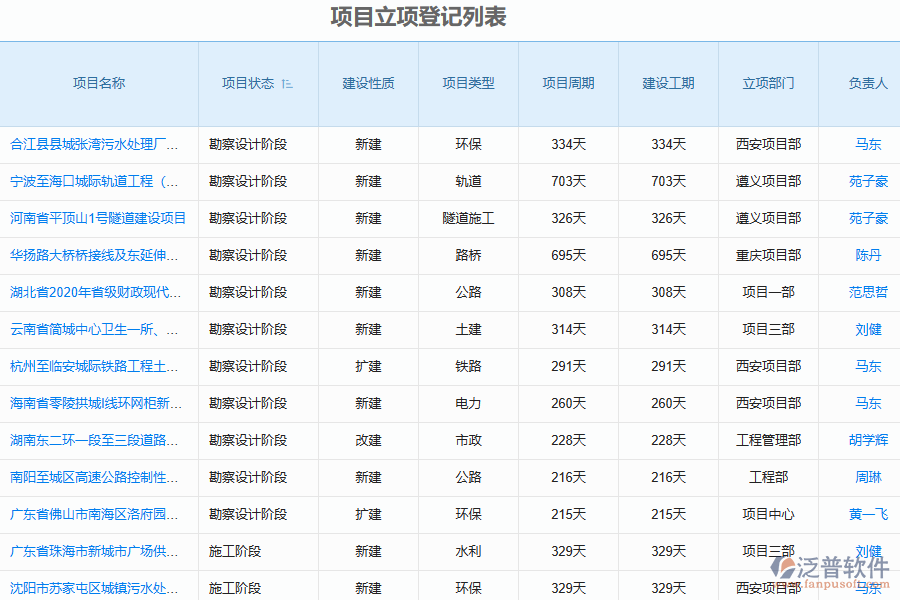Select the 建设性质 column header
Image resolution: width=900 pixels, height=600 pixels.
pyautogui.click(x=368, y=84)
